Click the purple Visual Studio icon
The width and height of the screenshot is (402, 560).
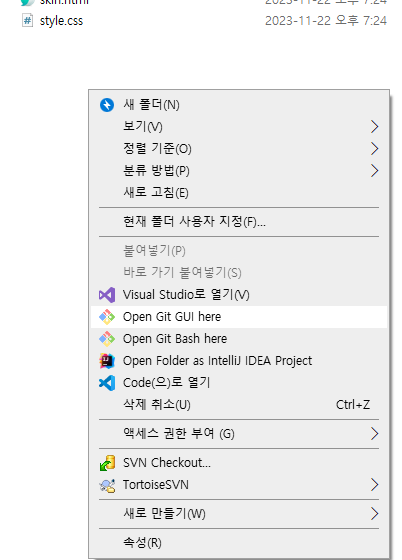click(107, 295)
